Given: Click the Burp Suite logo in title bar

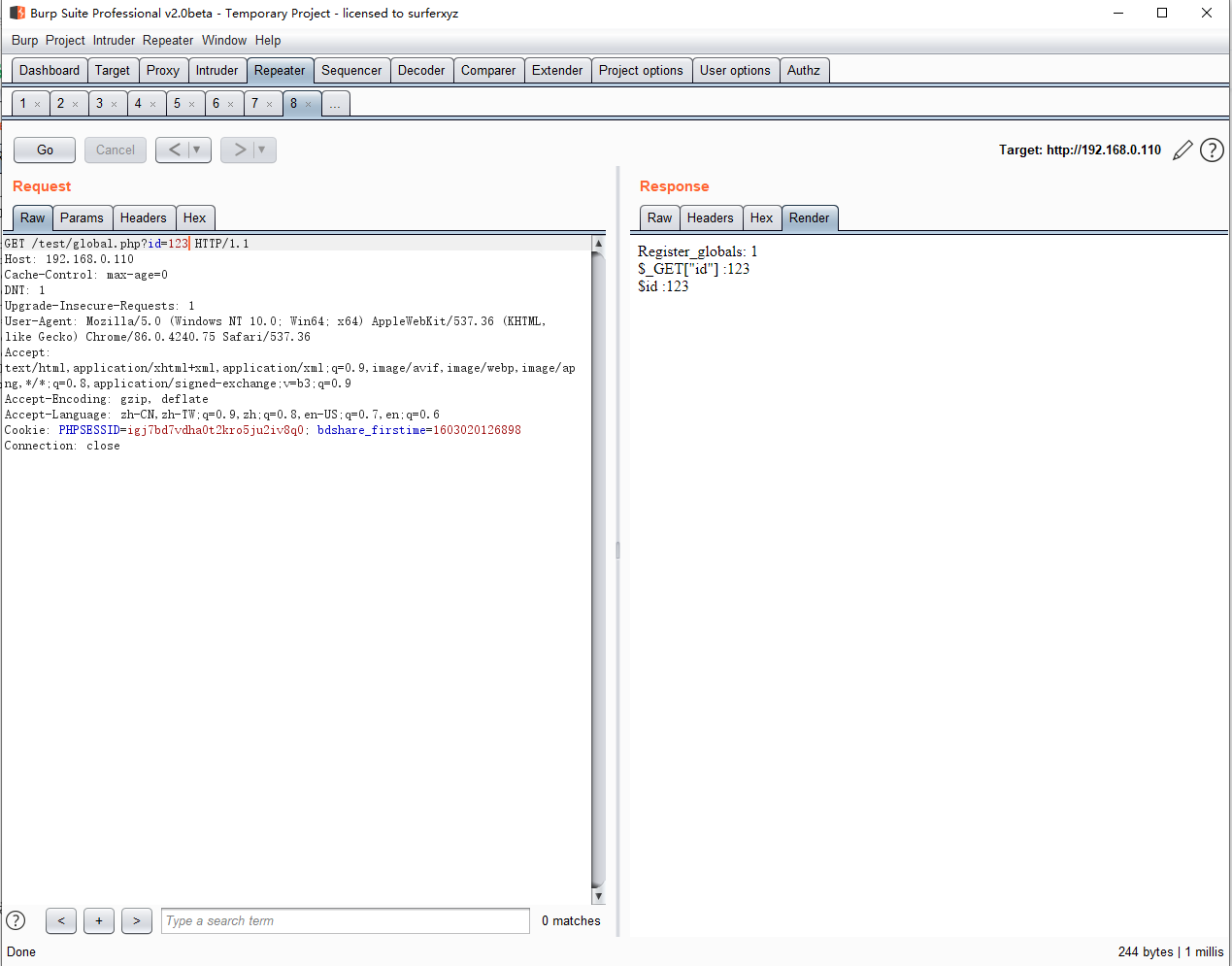Looking at the screenshot, I should pyautogui.click(x=17, y=13).
